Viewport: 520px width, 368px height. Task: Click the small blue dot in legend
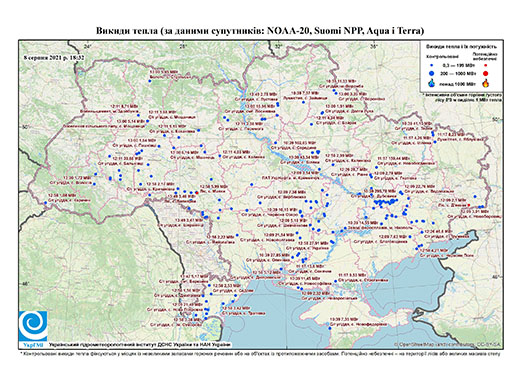(x=432, y=65)
